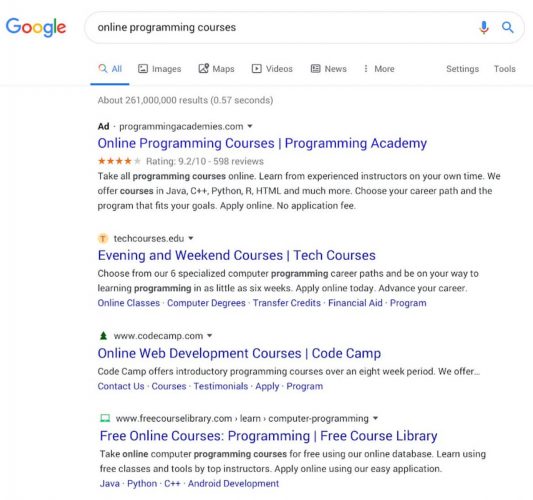Screen dimensions: 533x500
Task: Expand the arrow next to programmingacademies.com
Action: point(250,126)
